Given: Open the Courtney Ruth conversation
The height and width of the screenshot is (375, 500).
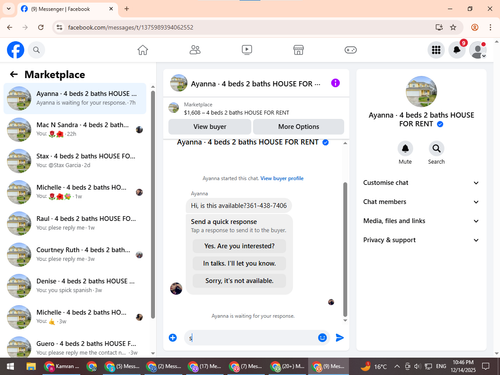Looking at the screenshot, I should (75, 254).
